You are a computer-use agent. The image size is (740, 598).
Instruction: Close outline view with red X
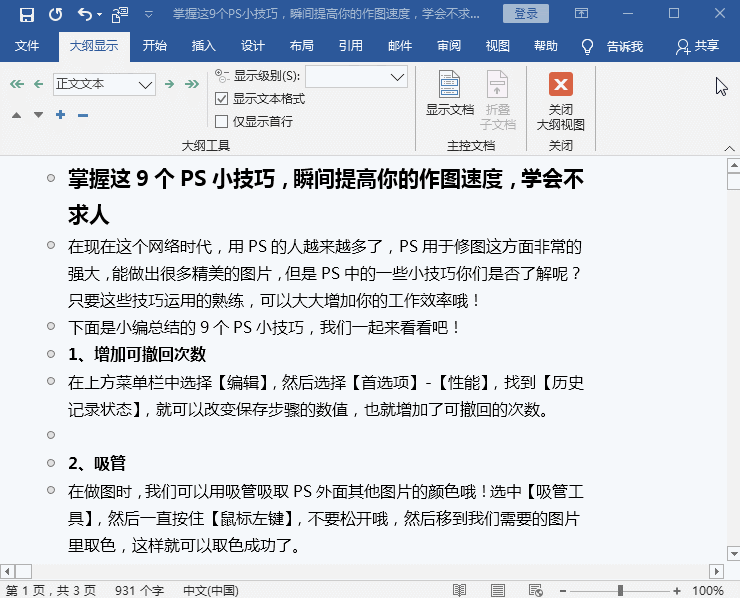coord(561,85)
